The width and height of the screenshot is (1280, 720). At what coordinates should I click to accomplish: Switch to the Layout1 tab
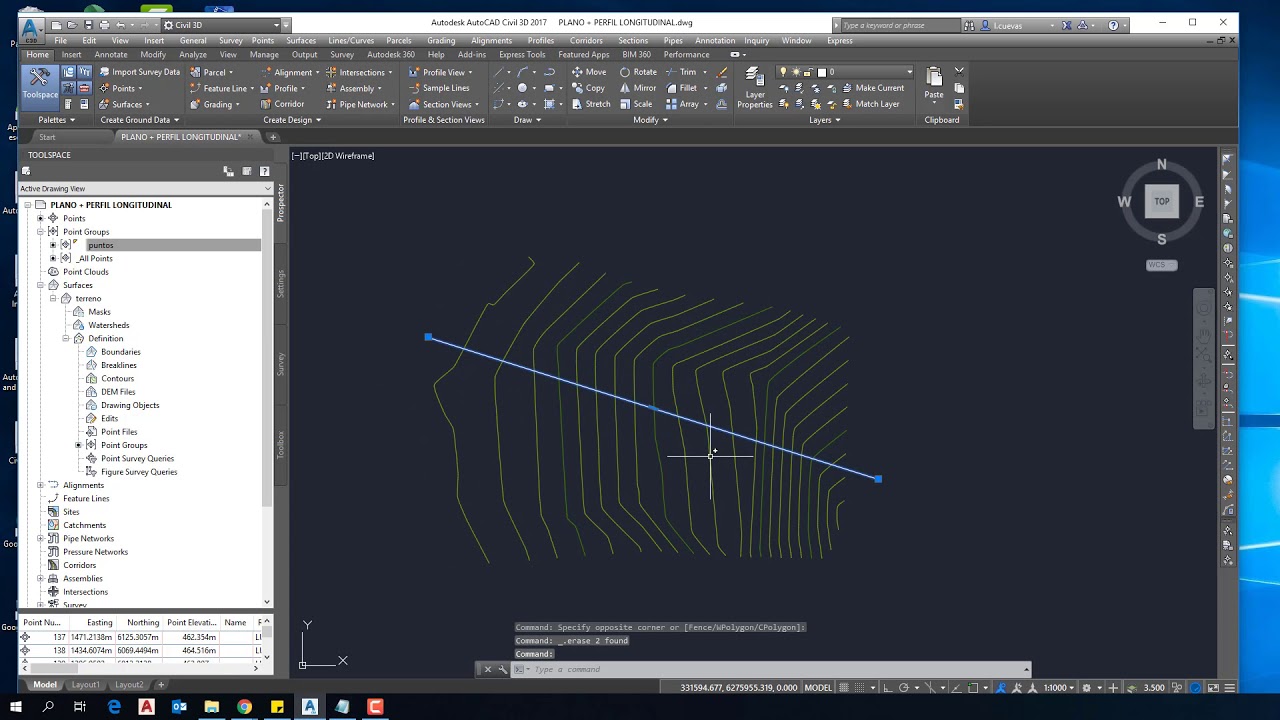point(85,684)
